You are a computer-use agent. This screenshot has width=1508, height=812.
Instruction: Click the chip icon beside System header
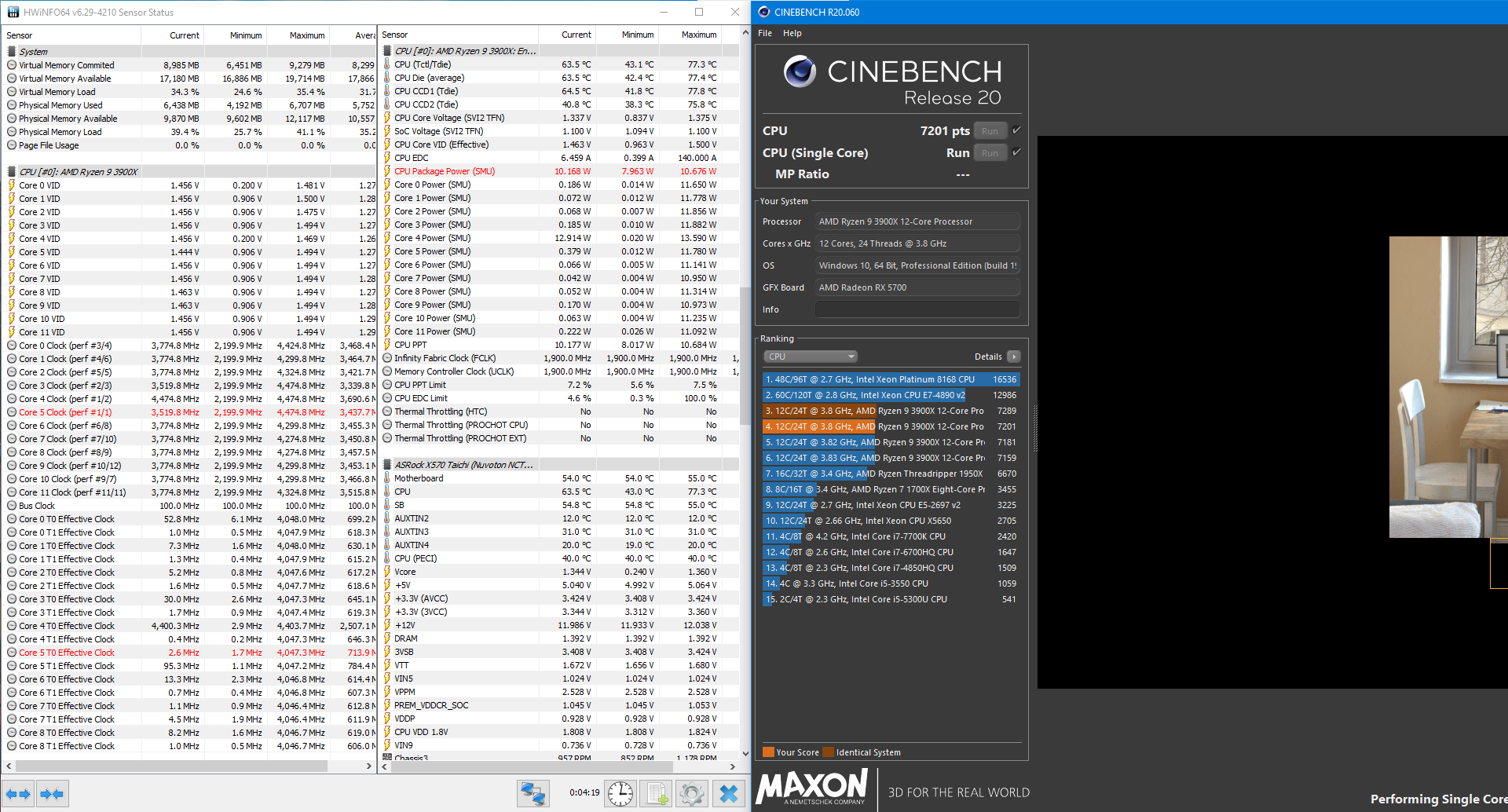coord(12,52)
